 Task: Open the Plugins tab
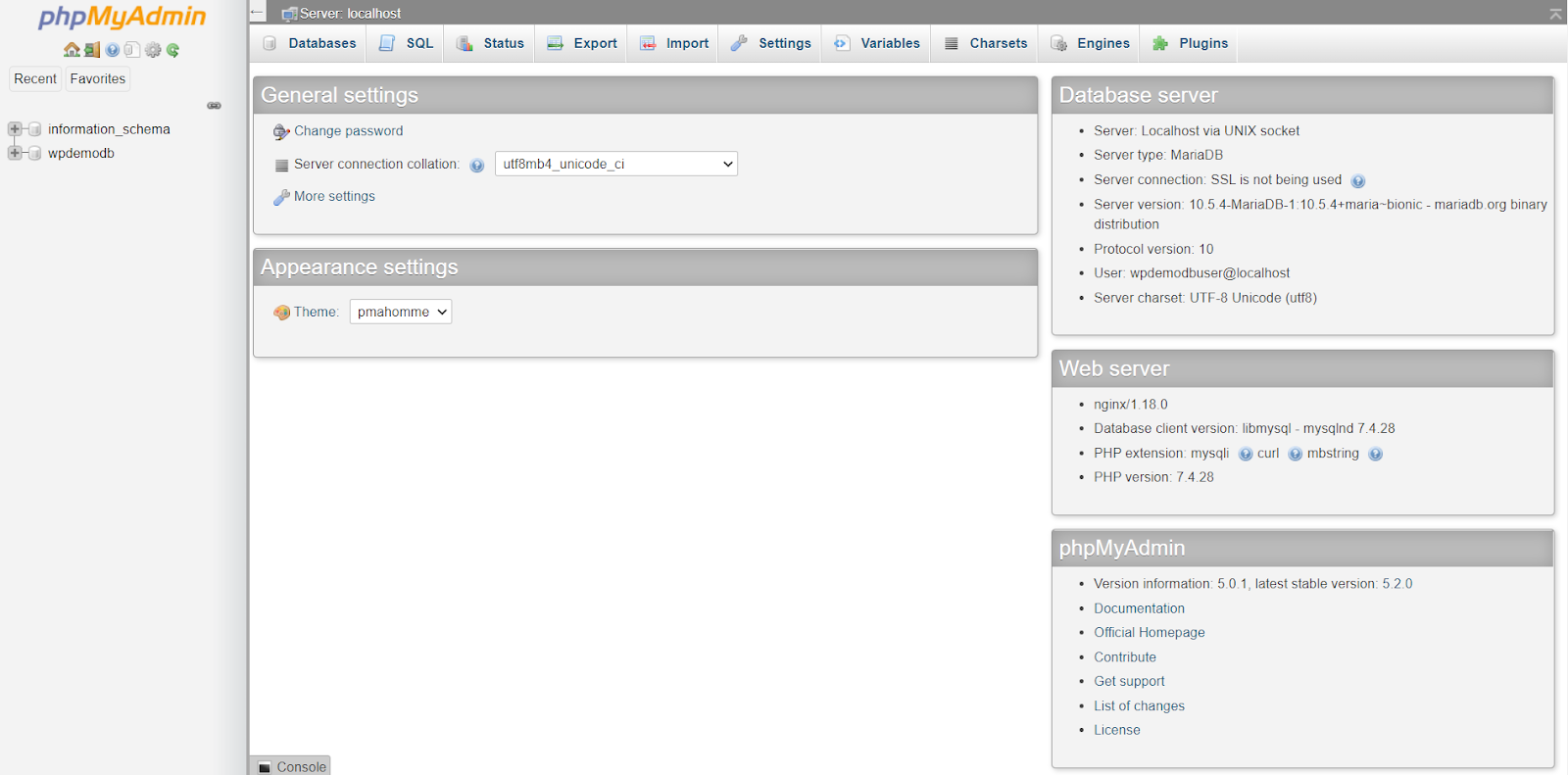(x=1190, y=43)
